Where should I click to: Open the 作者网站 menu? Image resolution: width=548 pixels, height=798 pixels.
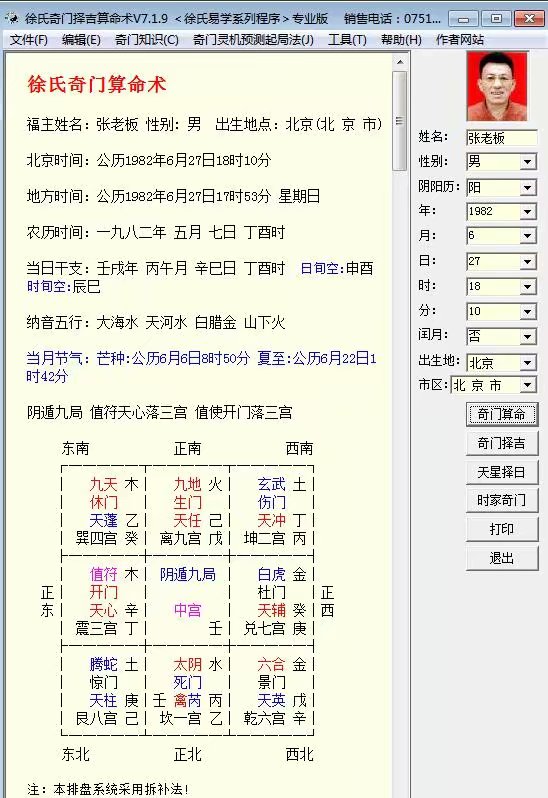tap(459, 40)
